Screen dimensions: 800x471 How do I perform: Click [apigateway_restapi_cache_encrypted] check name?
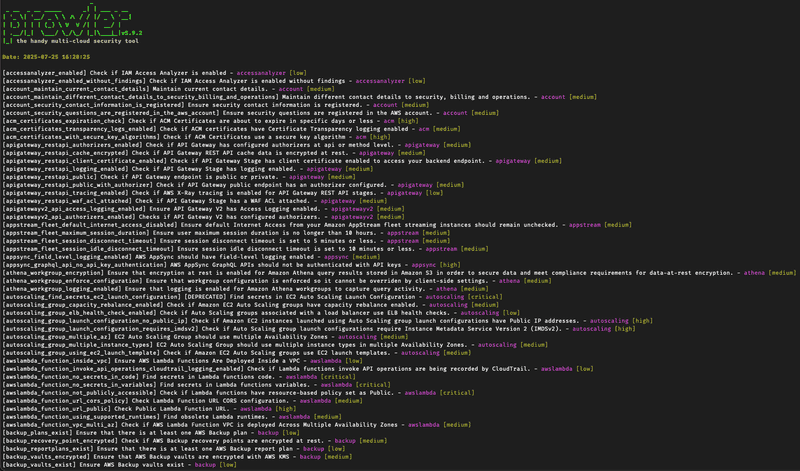65,153
